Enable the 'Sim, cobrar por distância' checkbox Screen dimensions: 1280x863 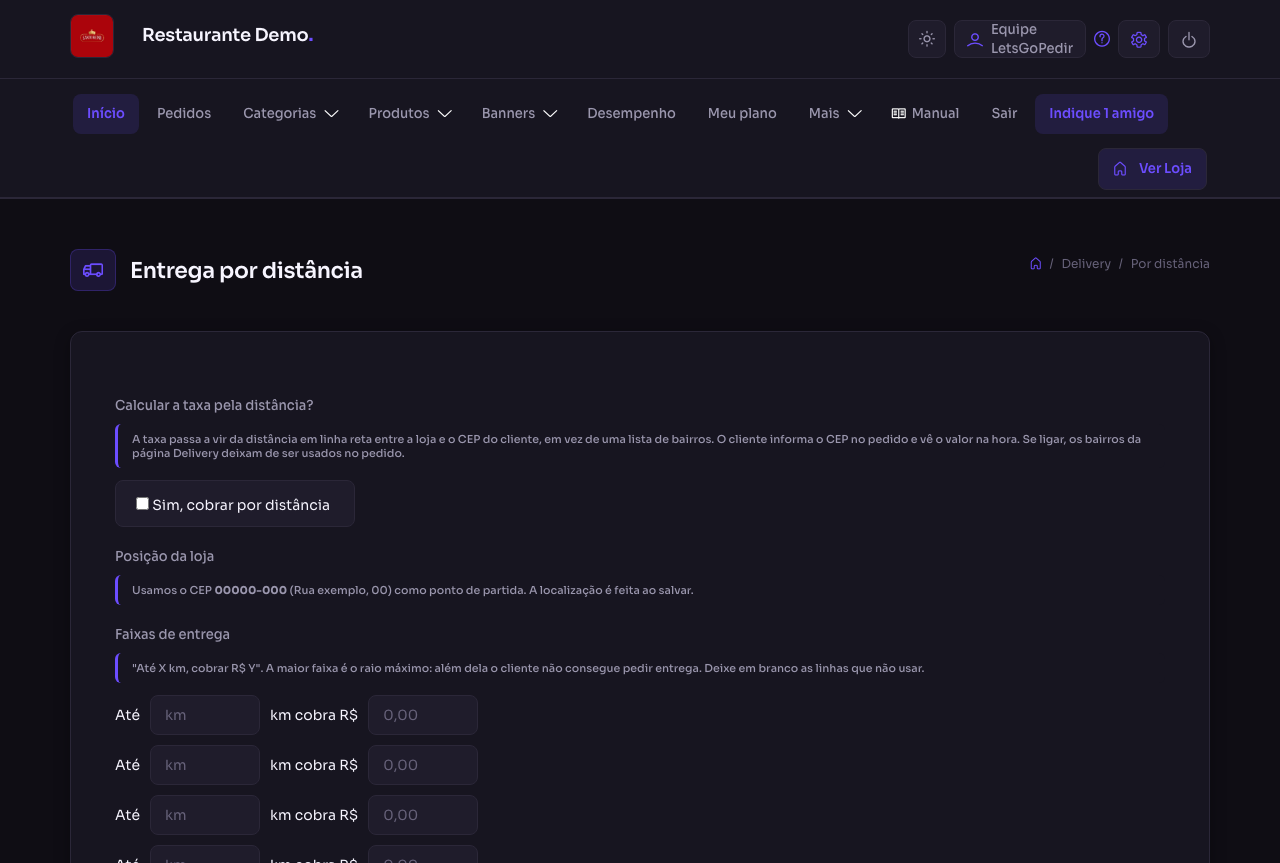click(x=143, y=504)
